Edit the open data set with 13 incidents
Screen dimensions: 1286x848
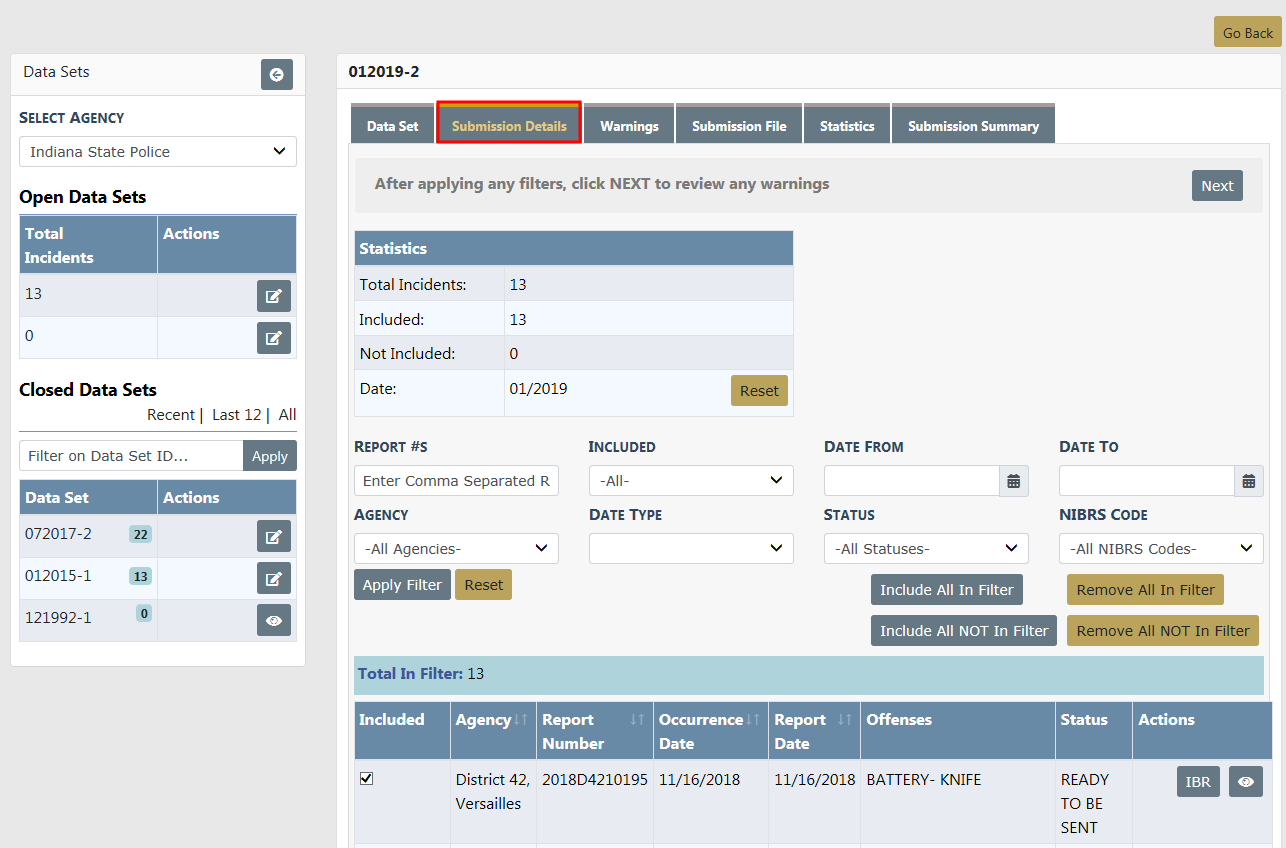click(273, 296)
